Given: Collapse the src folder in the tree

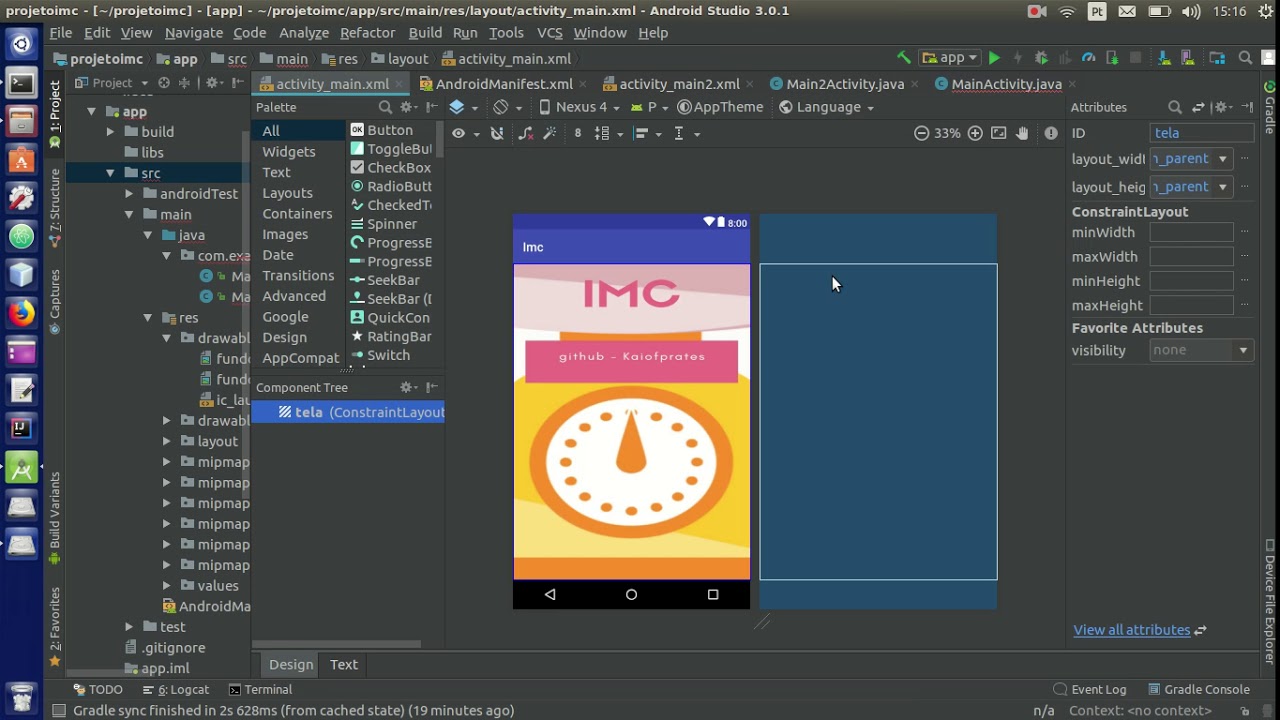Looking at the screenshot, I should click(110, 173).
